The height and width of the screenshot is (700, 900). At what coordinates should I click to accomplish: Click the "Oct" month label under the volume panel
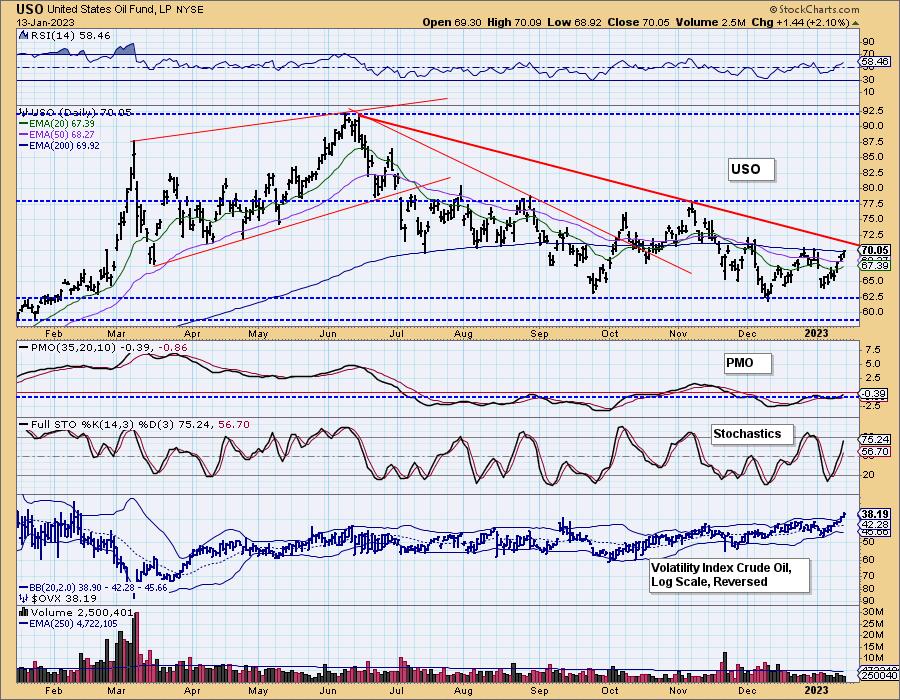click(610, 690)
